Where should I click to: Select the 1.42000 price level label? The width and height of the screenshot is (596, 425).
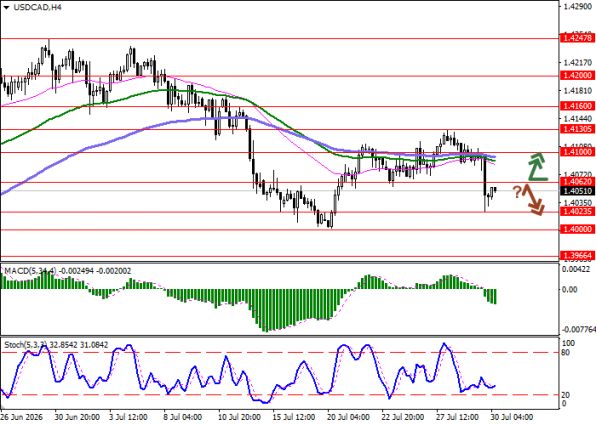pos(577,75)
